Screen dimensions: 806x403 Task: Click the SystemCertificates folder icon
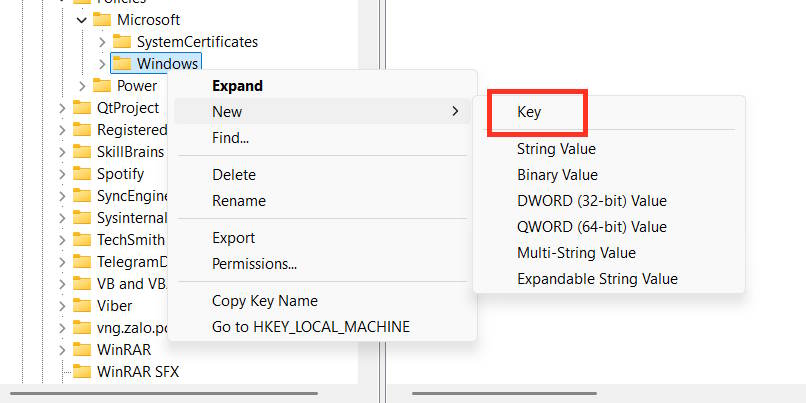point(122,42)
